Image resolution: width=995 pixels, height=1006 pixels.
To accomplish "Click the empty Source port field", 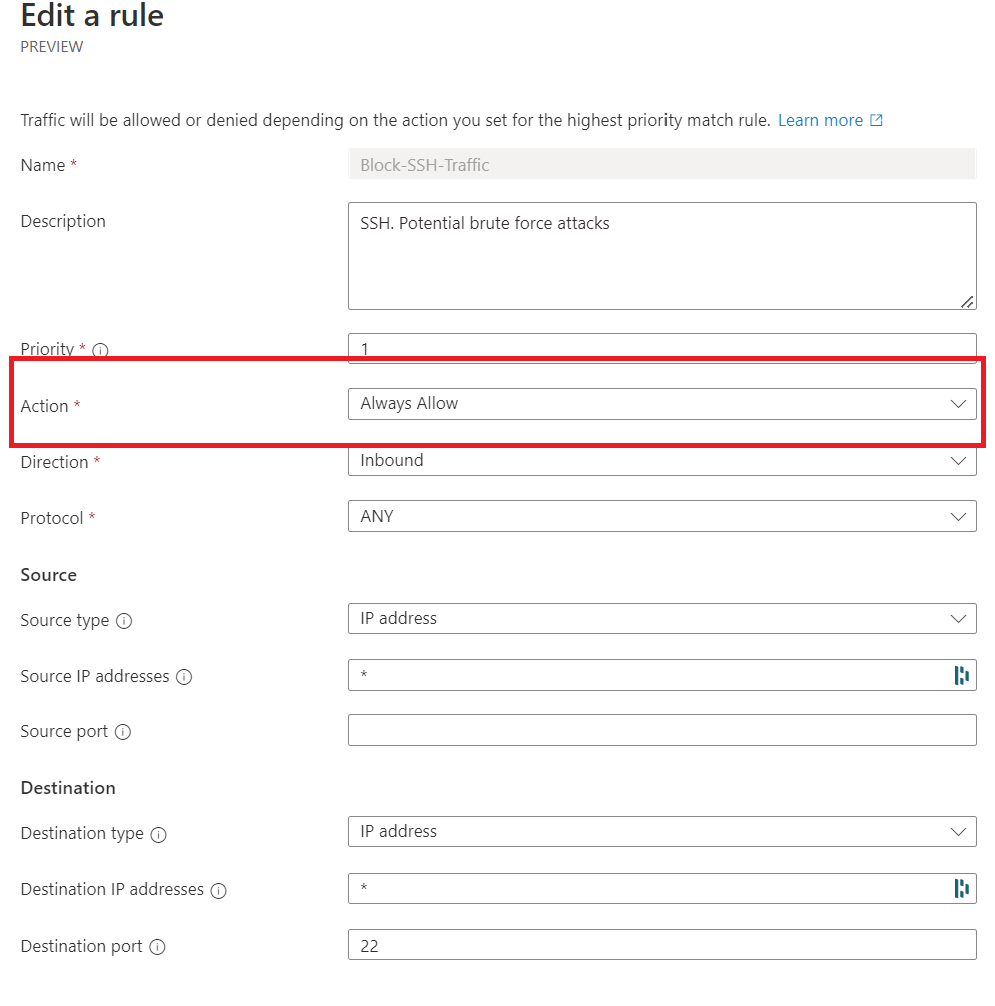I will click(x=662, y=730).
